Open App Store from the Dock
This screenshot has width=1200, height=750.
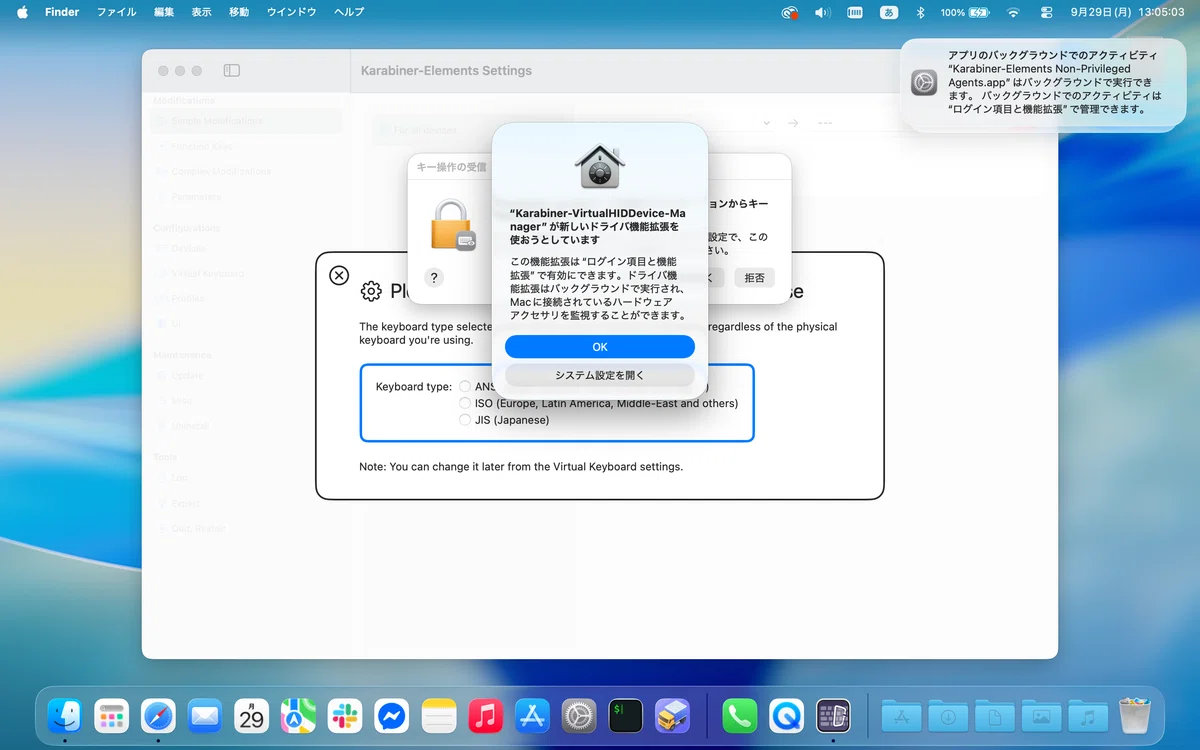click(532, 715)
